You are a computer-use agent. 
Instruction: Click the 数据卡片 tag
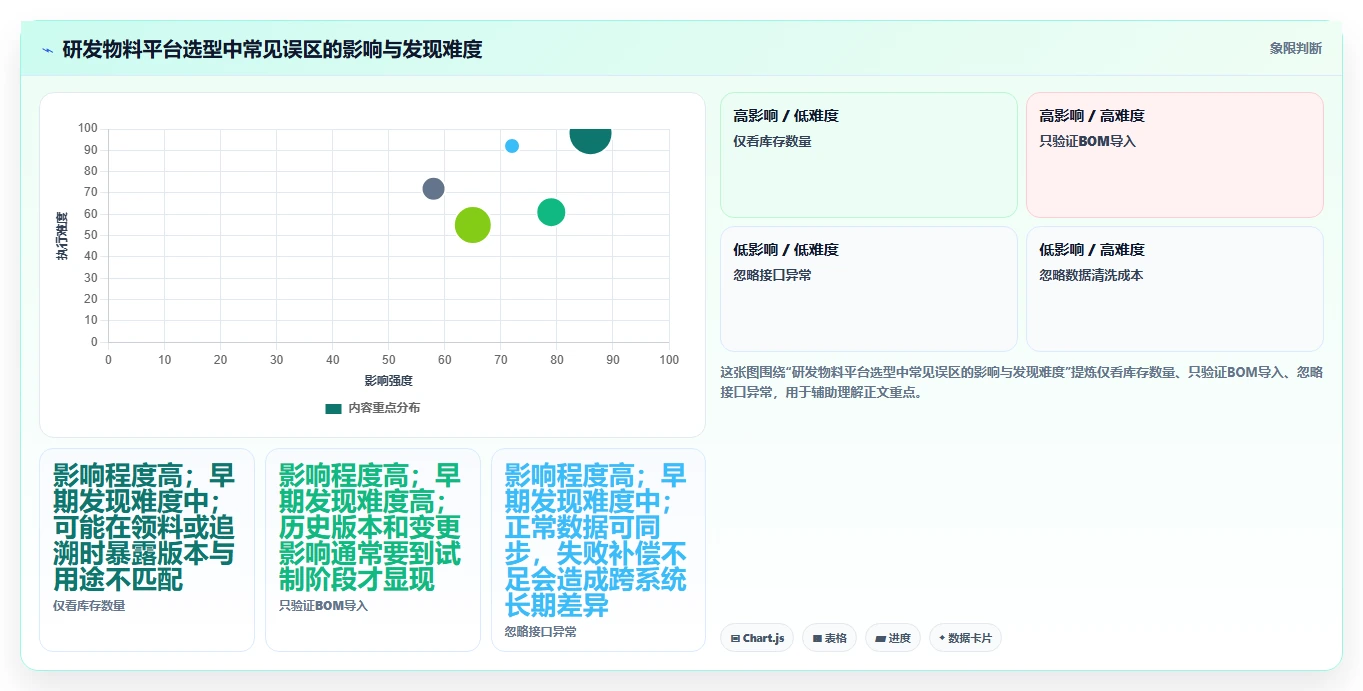(965, 638)
